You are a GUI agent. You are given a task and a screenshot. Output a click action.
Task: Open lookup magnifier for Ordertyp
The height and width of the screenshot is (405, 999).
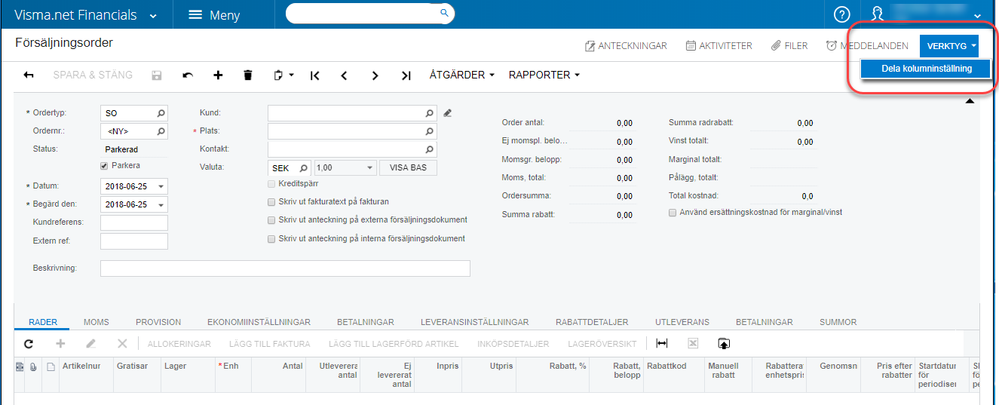(161, 113)
